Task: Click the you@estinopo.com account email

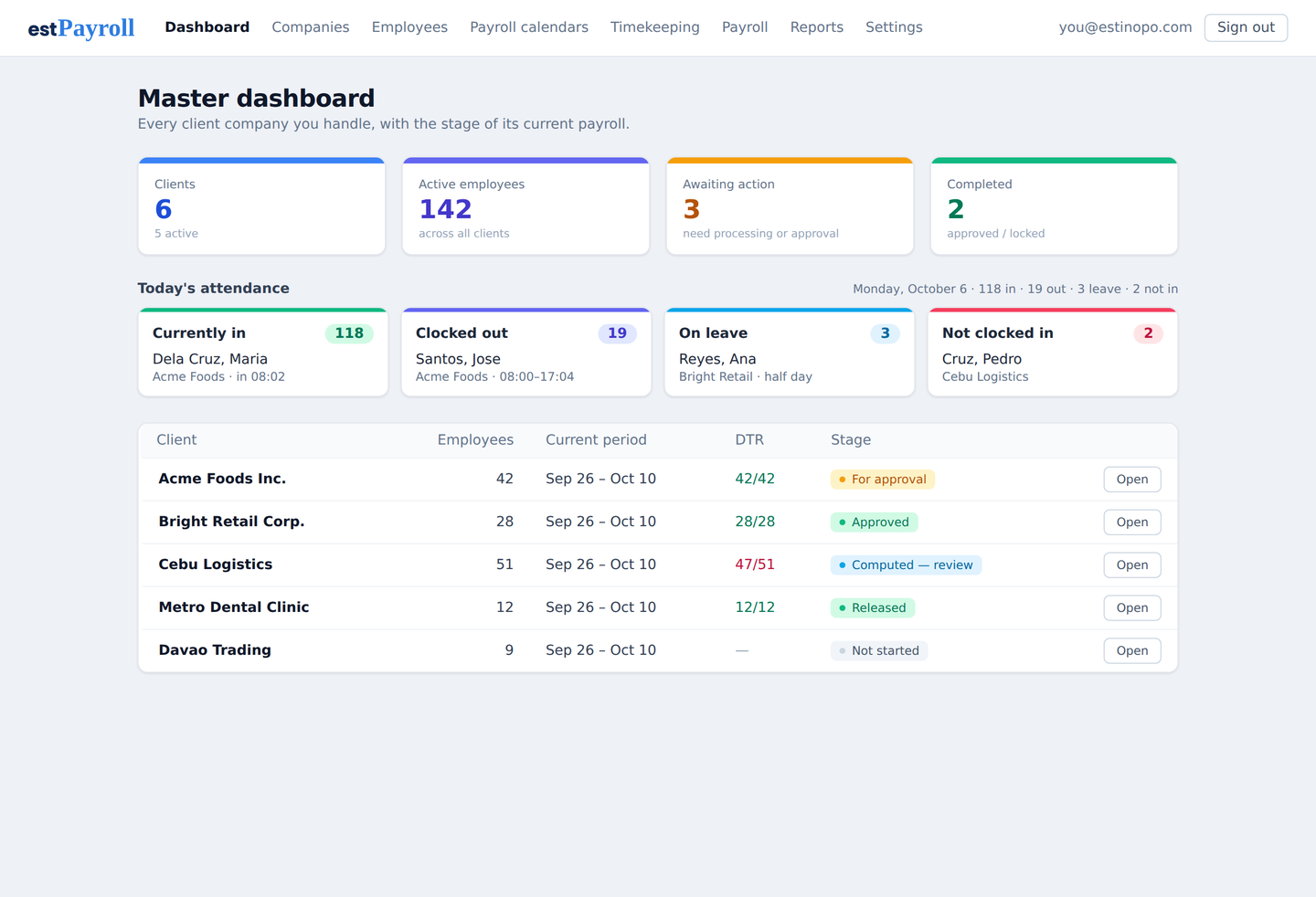Action: (x=1125, y=27)
